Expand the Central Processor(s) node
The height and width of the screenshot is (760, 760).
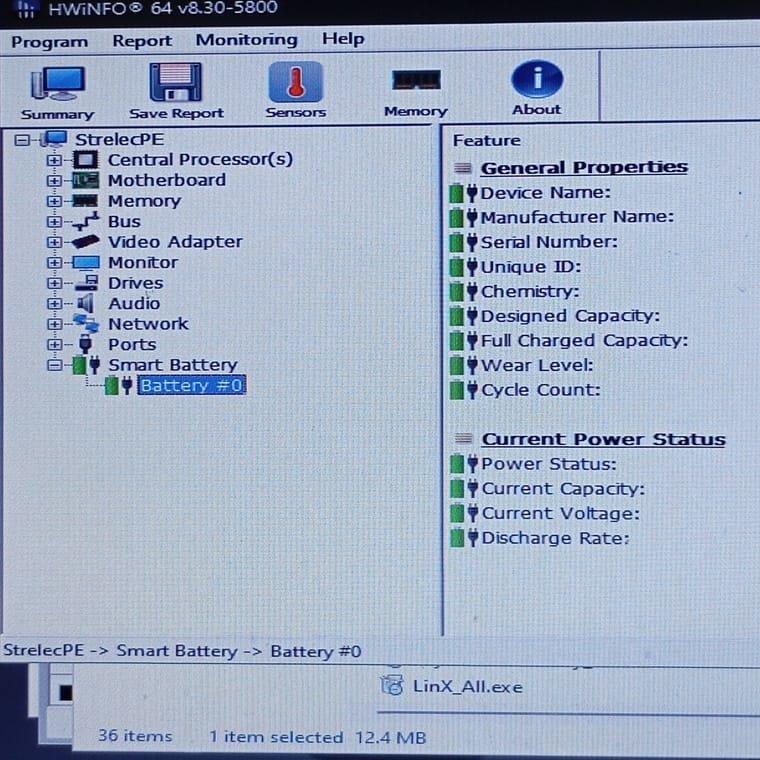54,160
